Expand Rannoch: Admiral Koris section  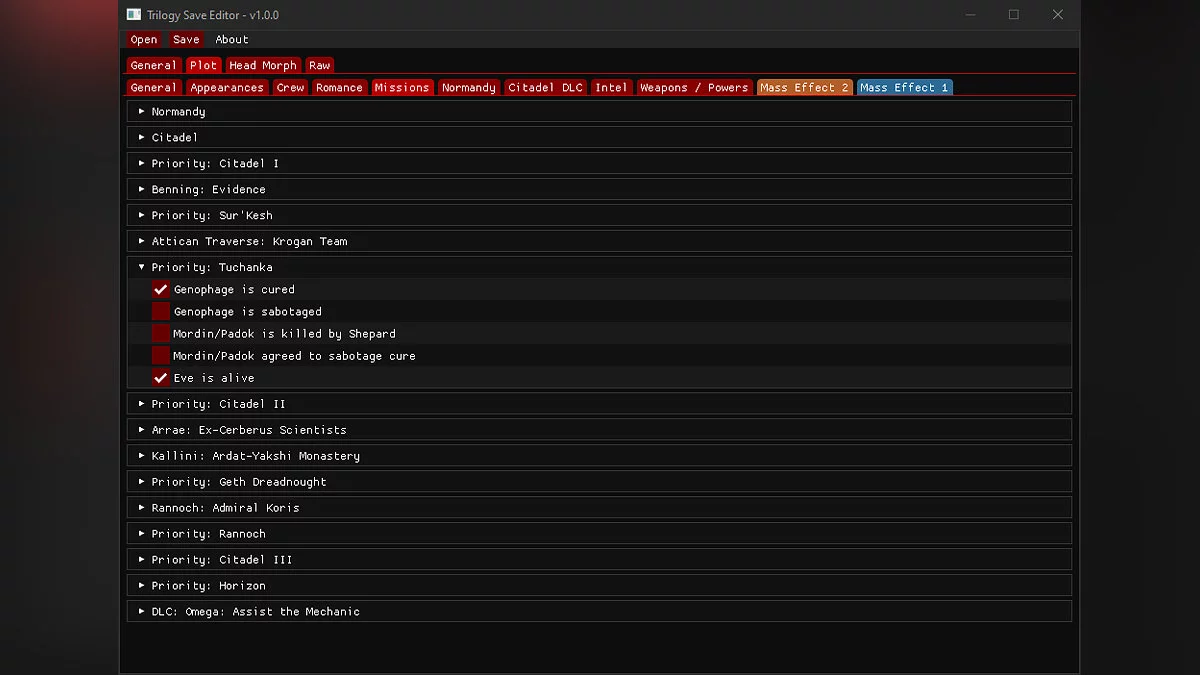click(x=599, y=508)
